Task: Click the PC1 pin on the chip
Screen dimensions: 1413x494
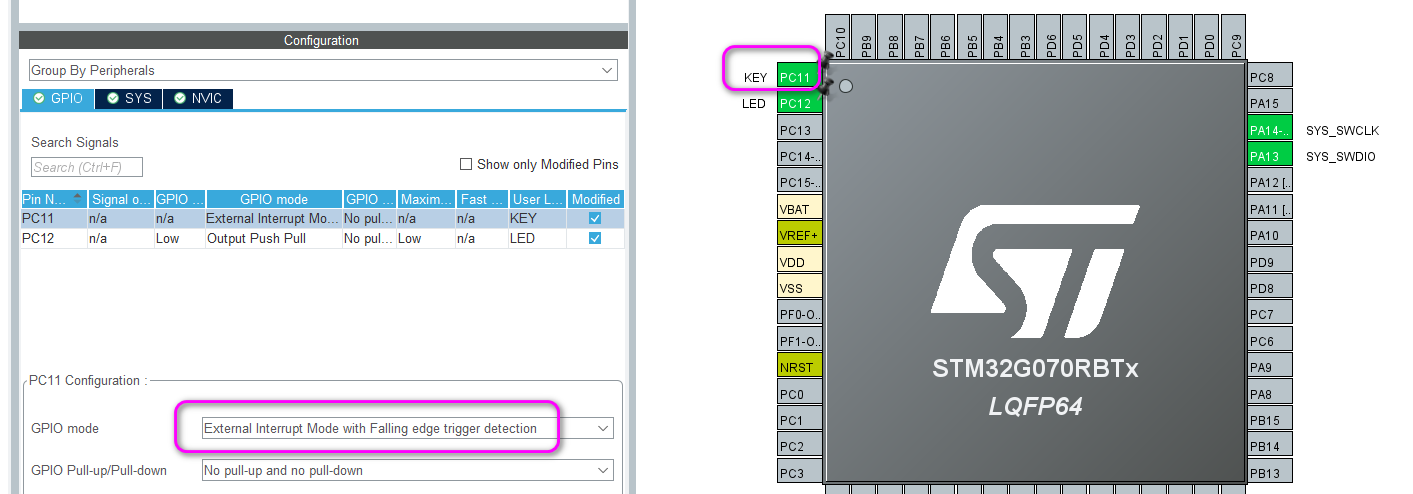Action: point(799,420)
